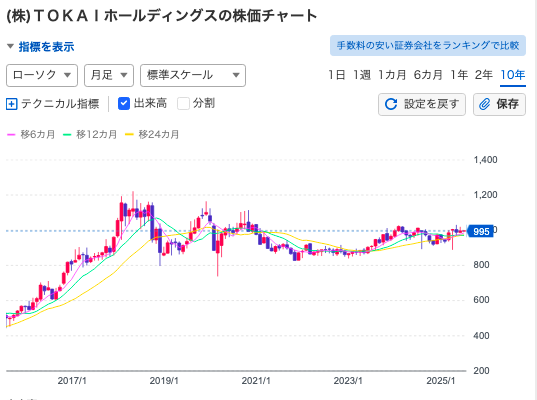Image resolution: width=537 pixels, height=400 pixels.
Task: Click the 995 current price label
Action: coord(480,232)
